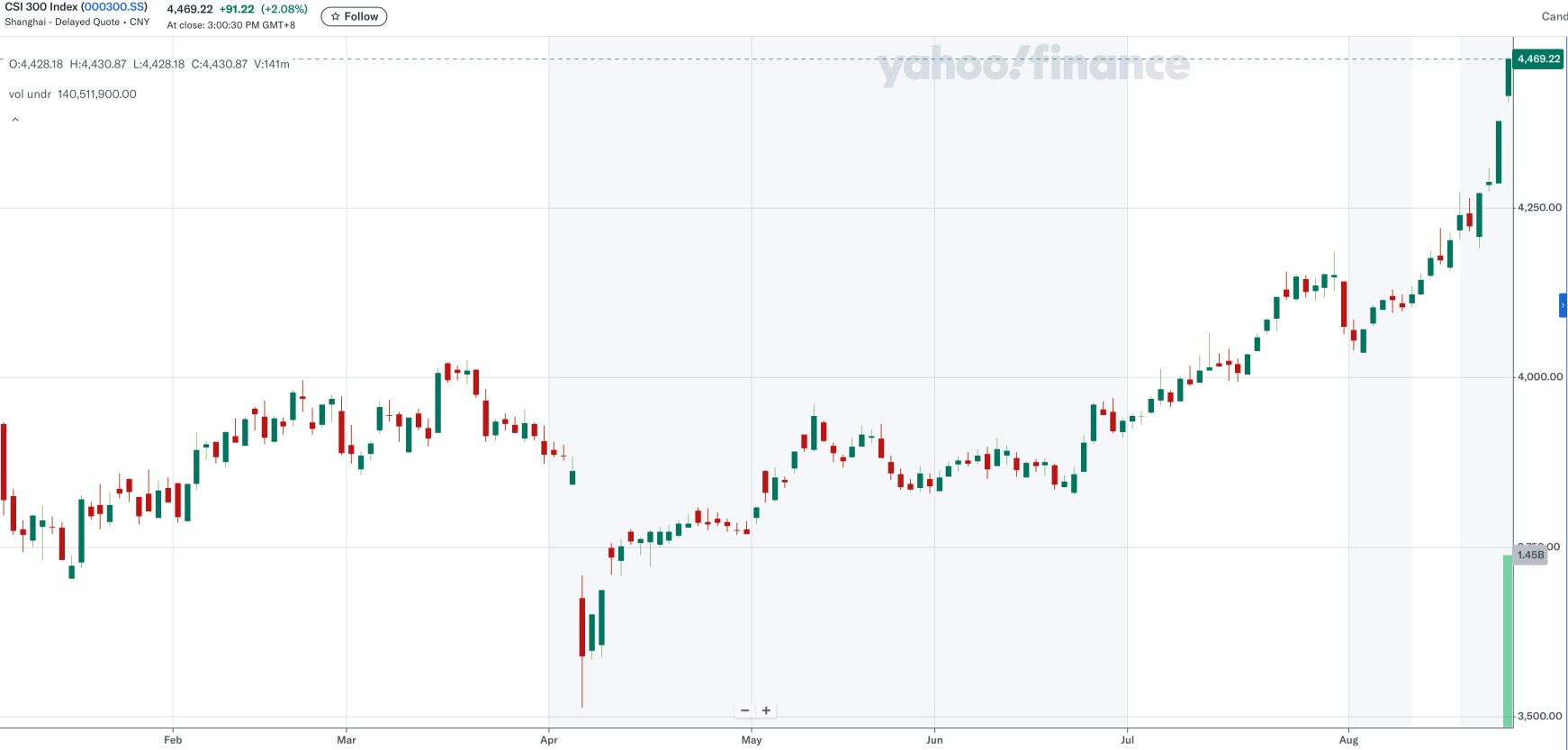The image size is (1568, 750).
Task: Click the Jul label on the time axis
Action: coord(1127,740)
